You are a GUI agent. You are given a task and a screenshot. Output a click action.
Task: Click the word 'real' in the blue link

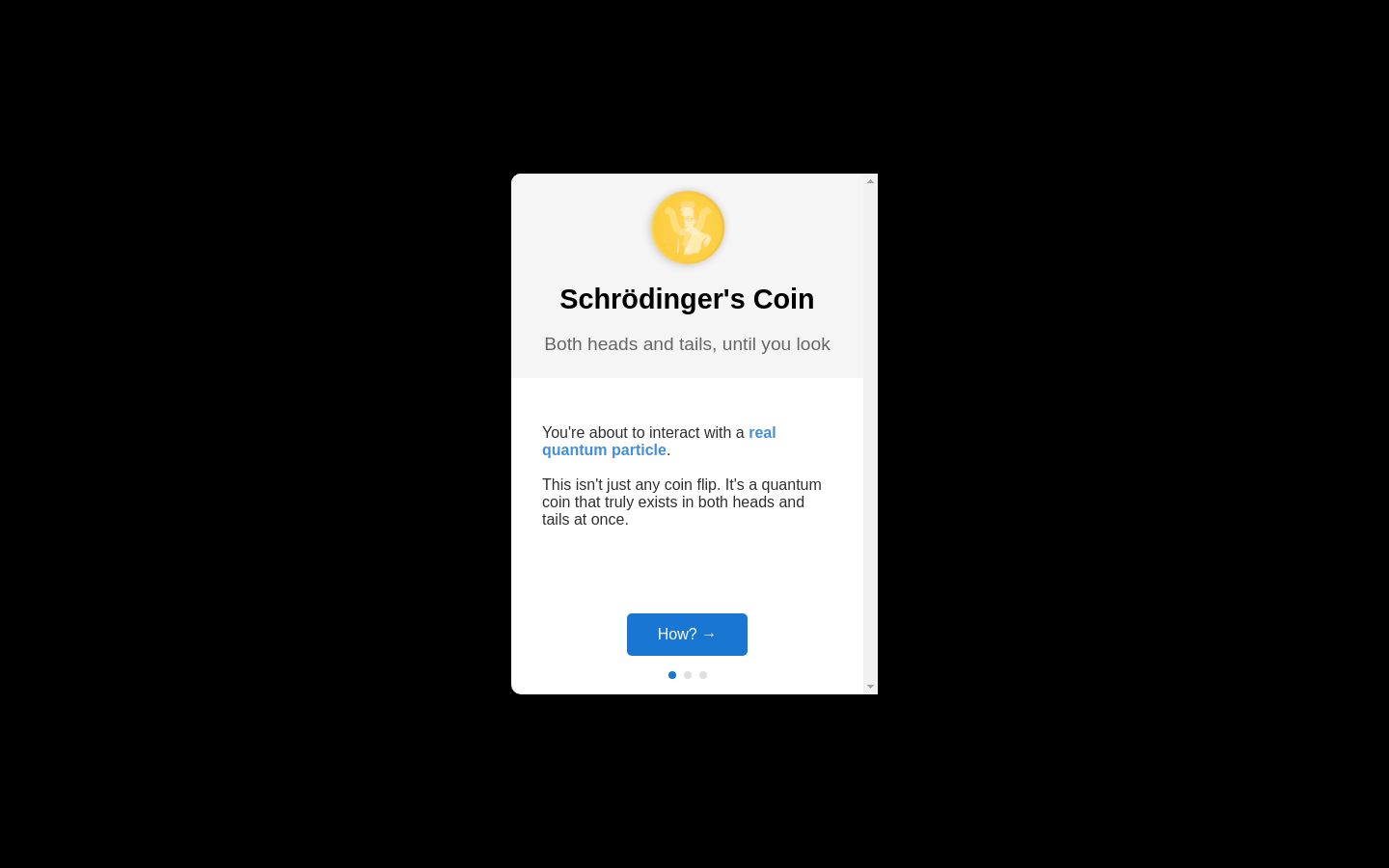click(x=762, y=433)
